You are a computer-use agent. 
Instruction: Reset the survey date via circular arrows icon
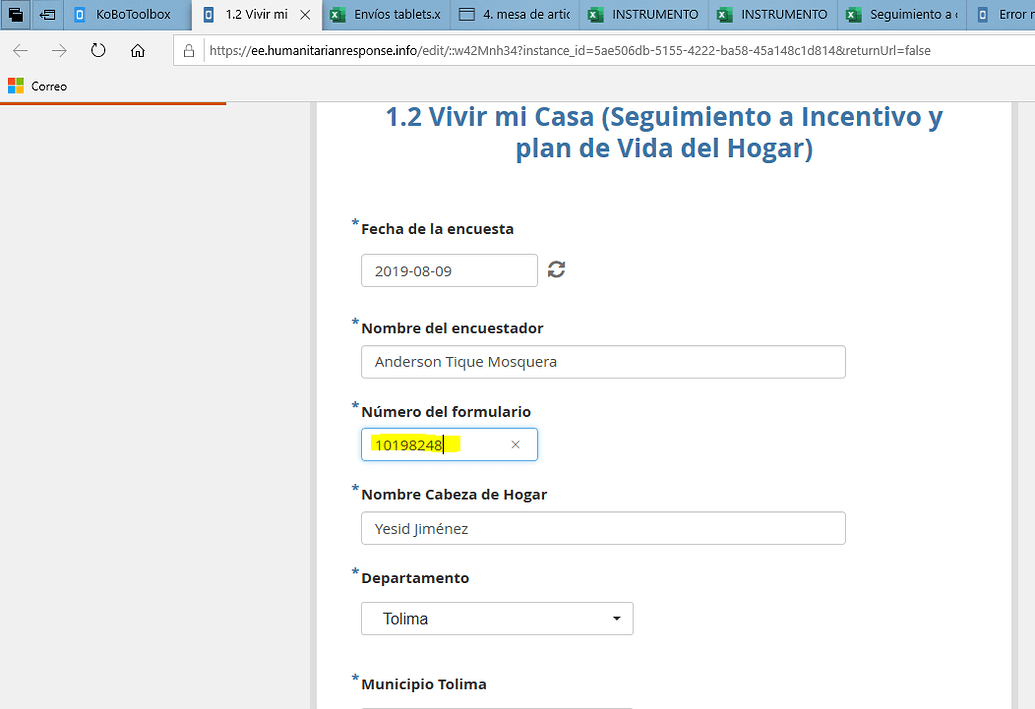[556, 269]
